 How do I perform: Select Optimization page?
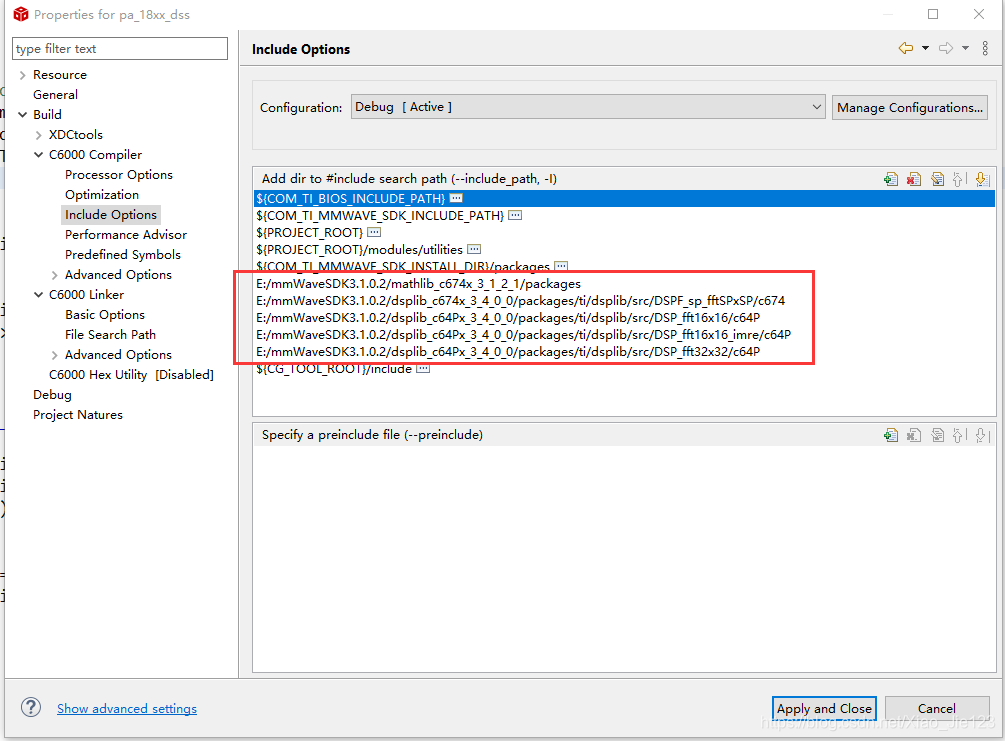point(101,194)
